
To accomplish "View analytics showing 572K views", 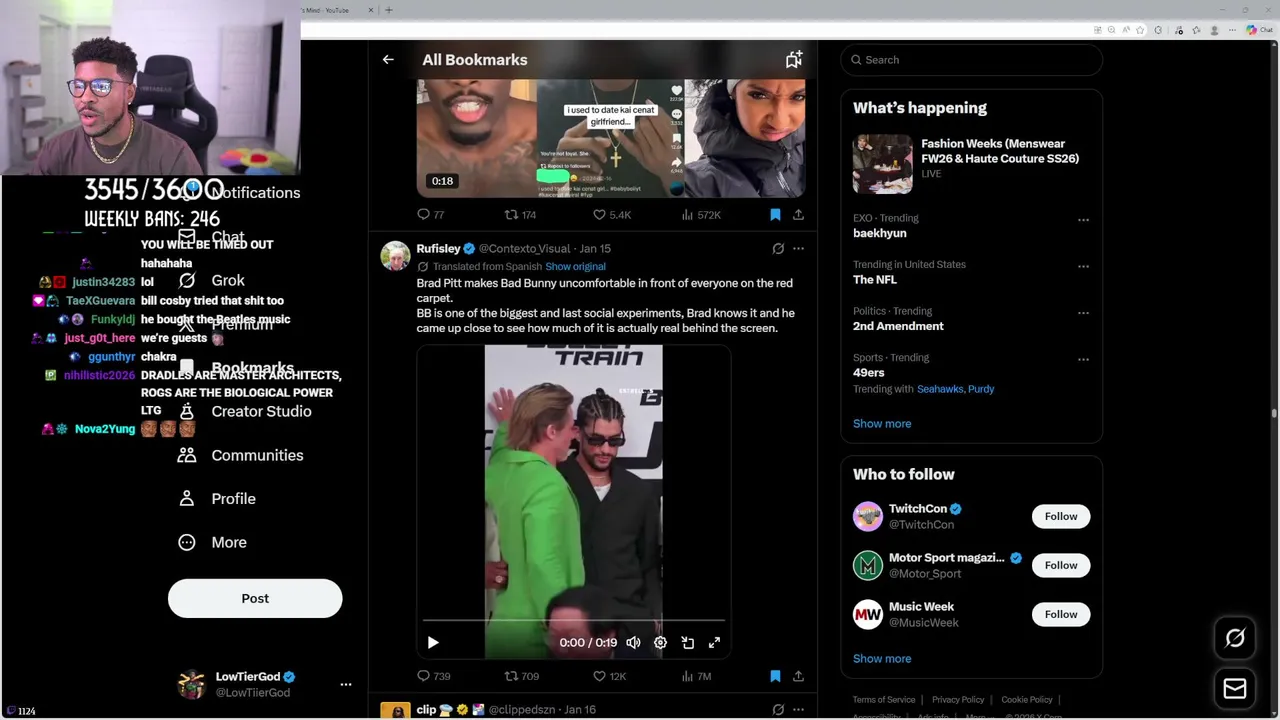I will coord(701,215).
